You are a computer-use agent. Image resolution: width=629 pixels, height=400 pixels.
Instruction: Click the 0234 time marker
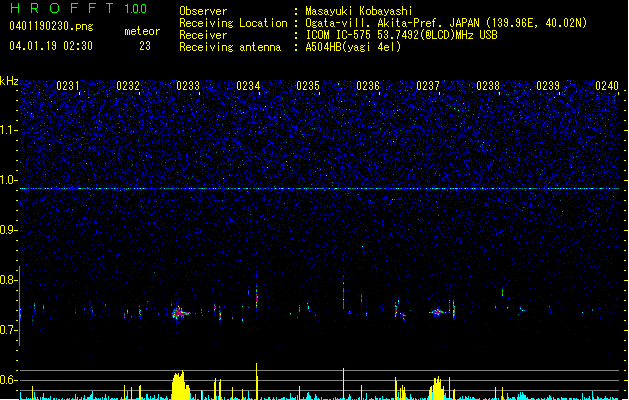[248, 86]
